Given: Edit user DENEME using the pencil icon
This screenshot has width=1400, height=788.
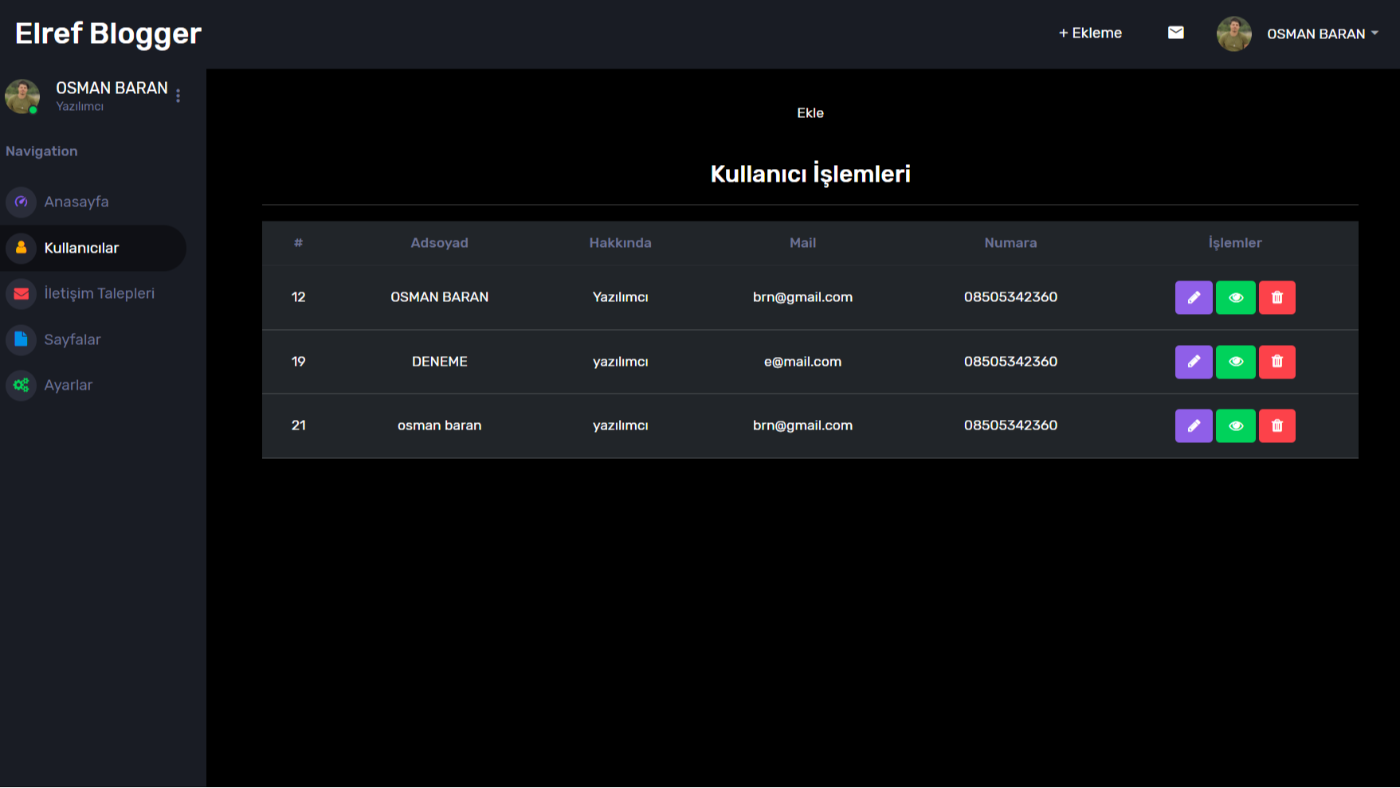Looking at the screenshot, I should point(1193,362).
